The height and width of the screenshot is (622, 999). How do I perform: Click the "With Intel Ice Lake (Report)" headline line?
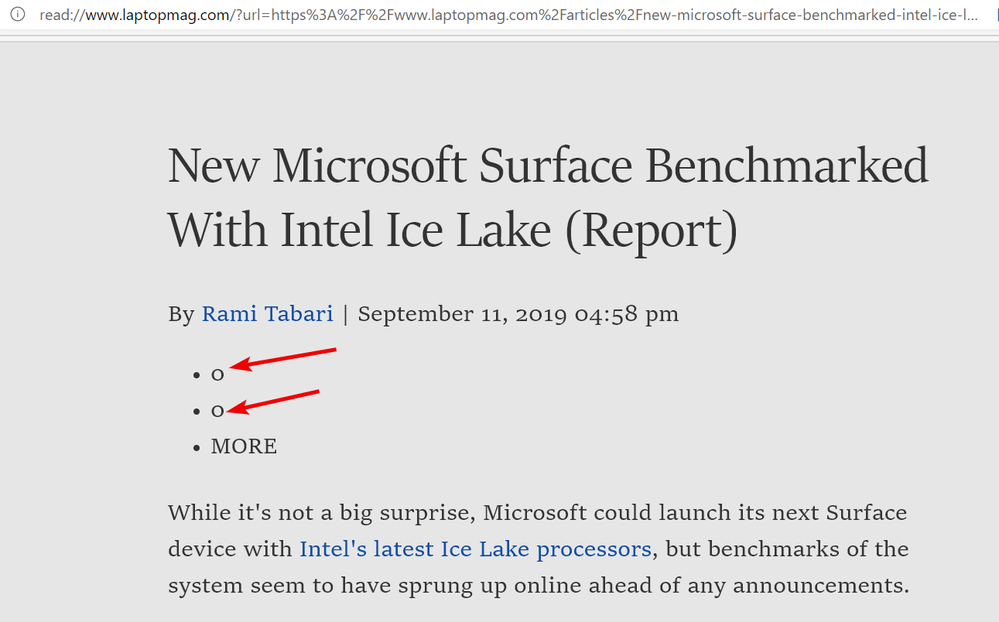[x=452, y=229]
